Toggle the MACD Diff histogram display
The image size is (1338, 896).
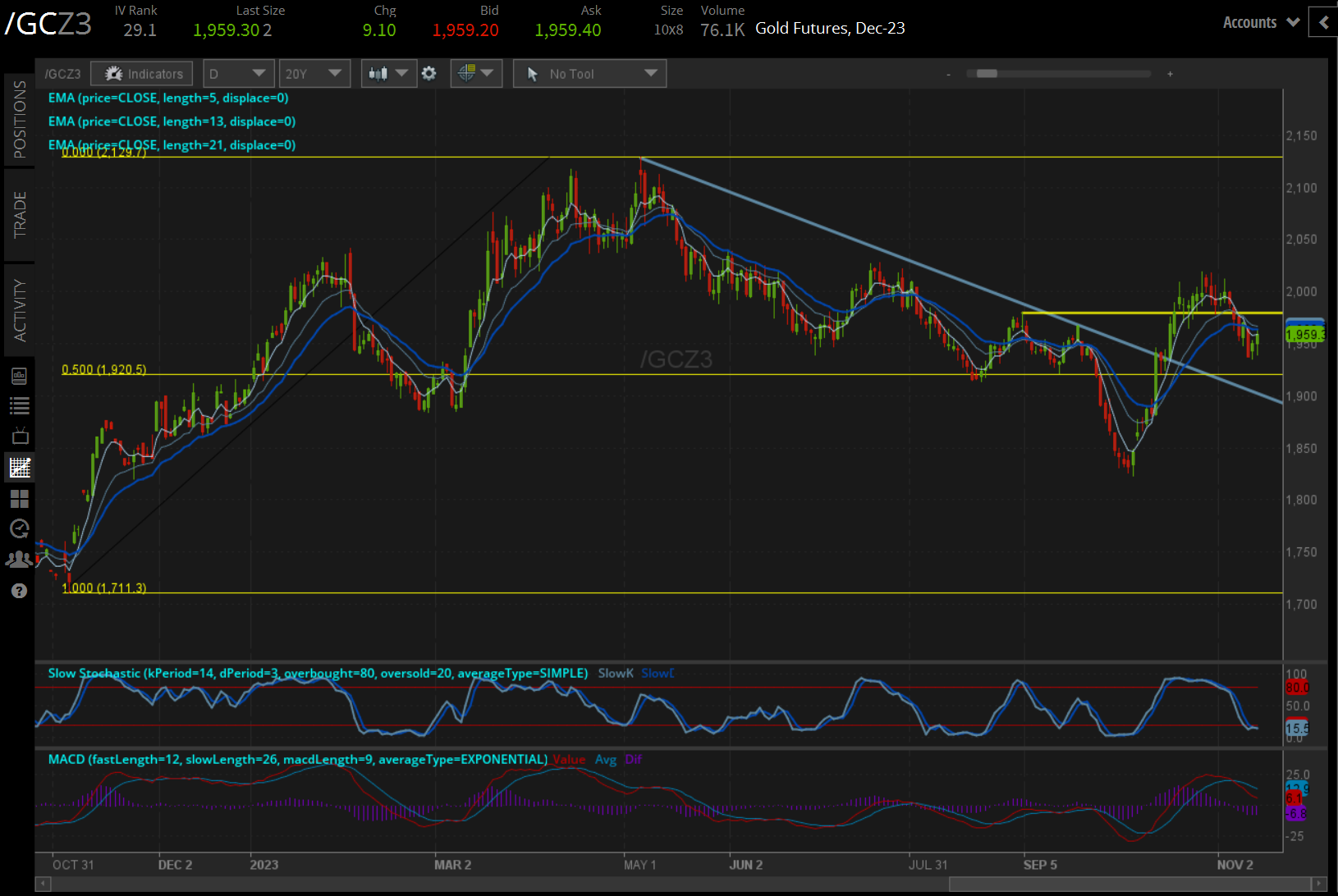coord(633,759)
